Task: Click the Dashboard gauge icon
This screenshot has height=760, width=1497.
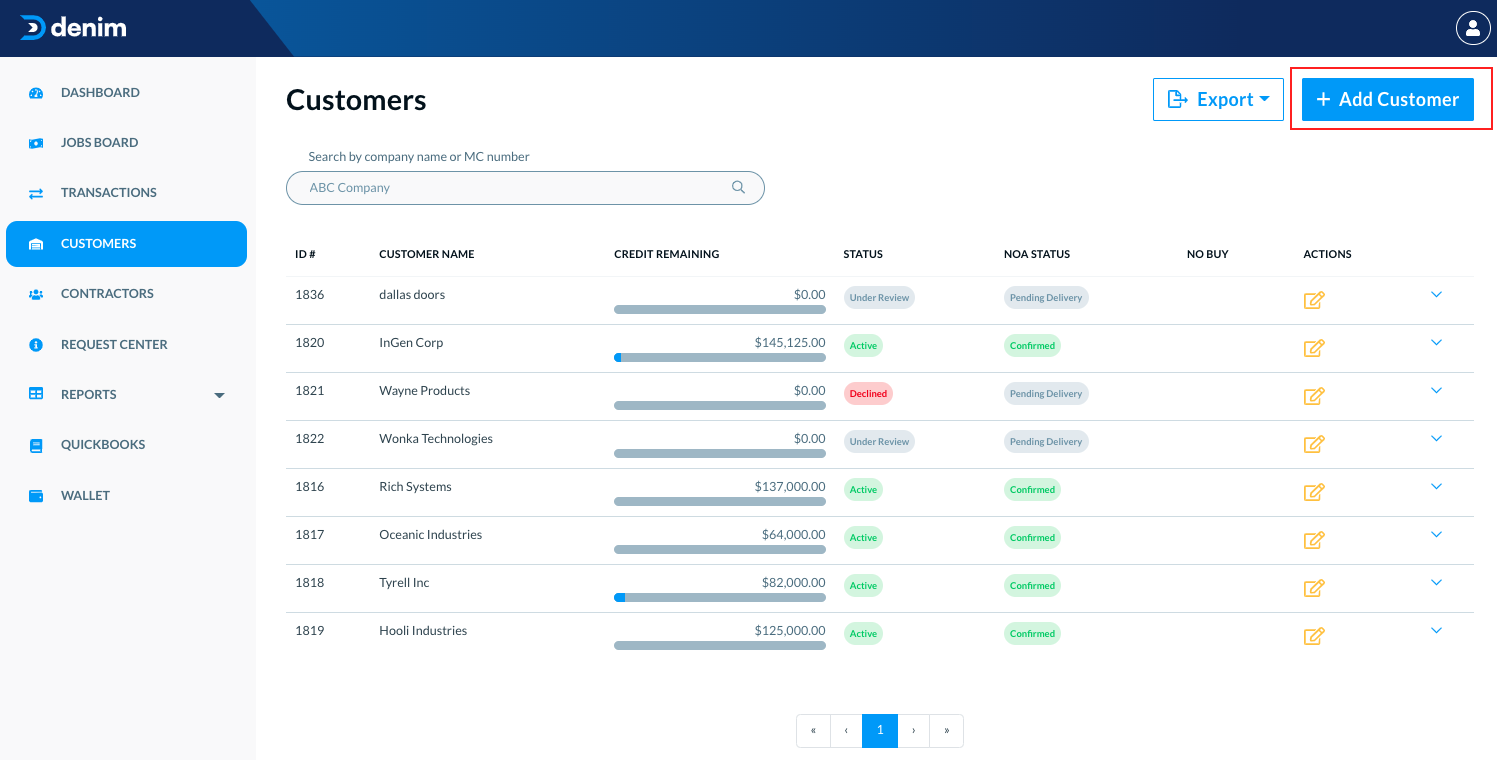Action: click(36, 93)
